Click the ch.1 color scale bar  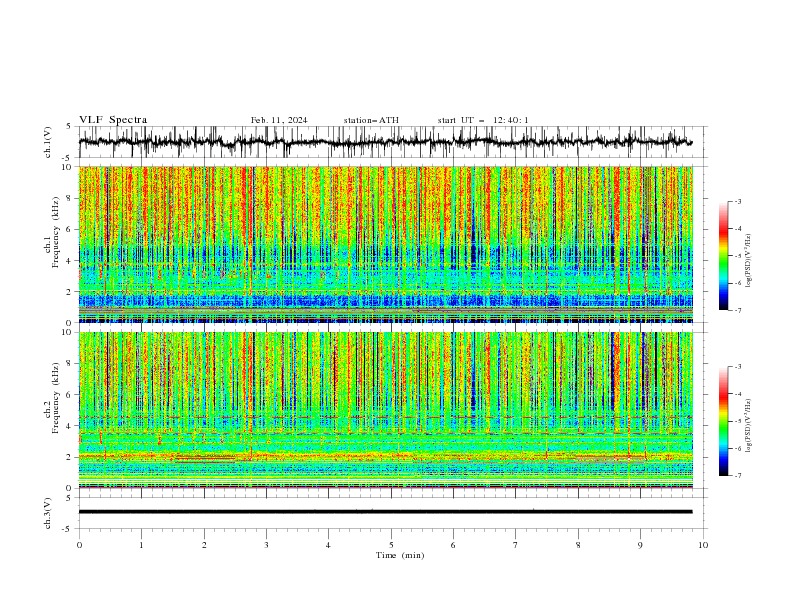click(x=723, y=256)
